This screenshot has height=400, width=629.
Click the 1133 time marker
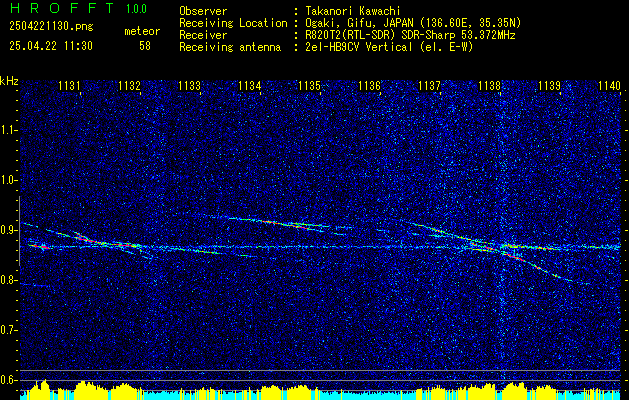tap(189, 85)
